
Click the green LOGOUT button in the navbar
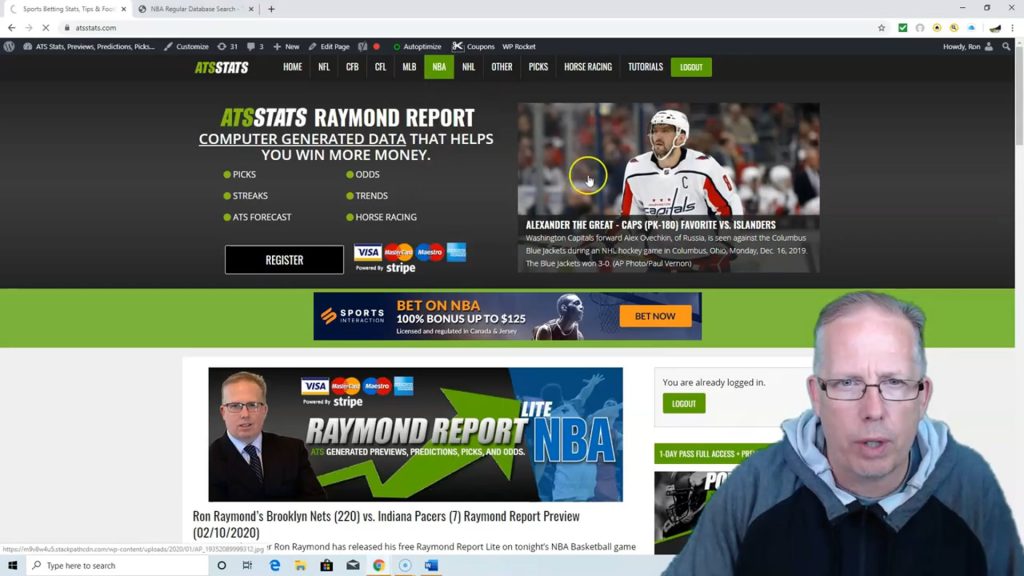coord(691,67)
